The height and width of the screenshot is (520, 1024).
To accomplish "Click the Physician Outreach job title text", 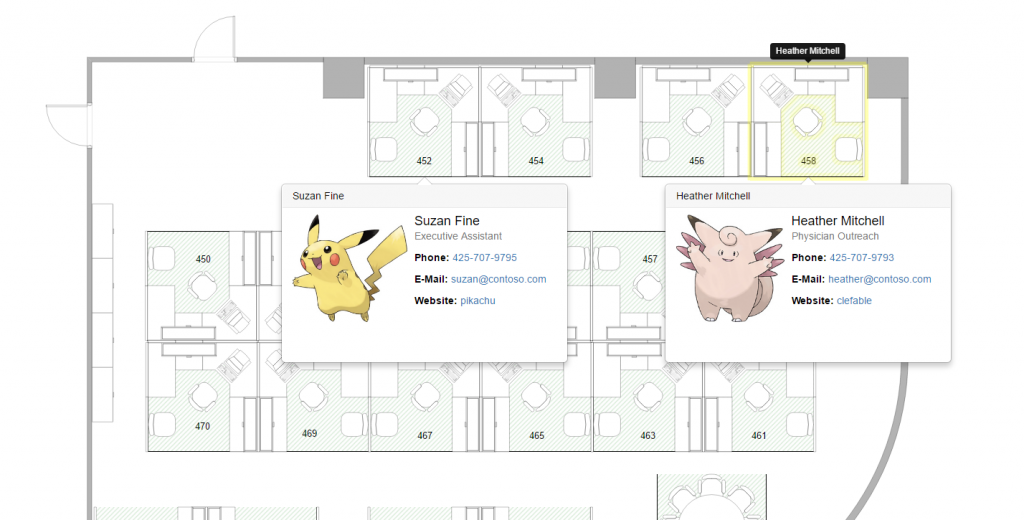I will (835, 236).
